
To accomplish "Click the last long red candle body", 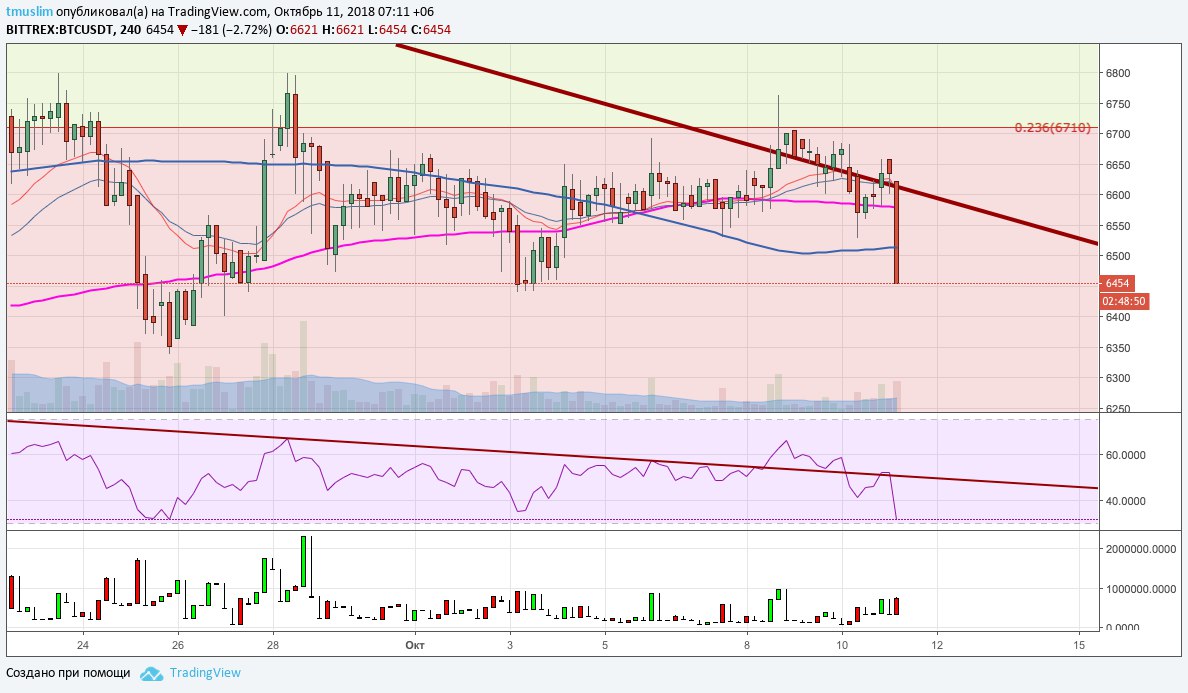I will 896,233.
